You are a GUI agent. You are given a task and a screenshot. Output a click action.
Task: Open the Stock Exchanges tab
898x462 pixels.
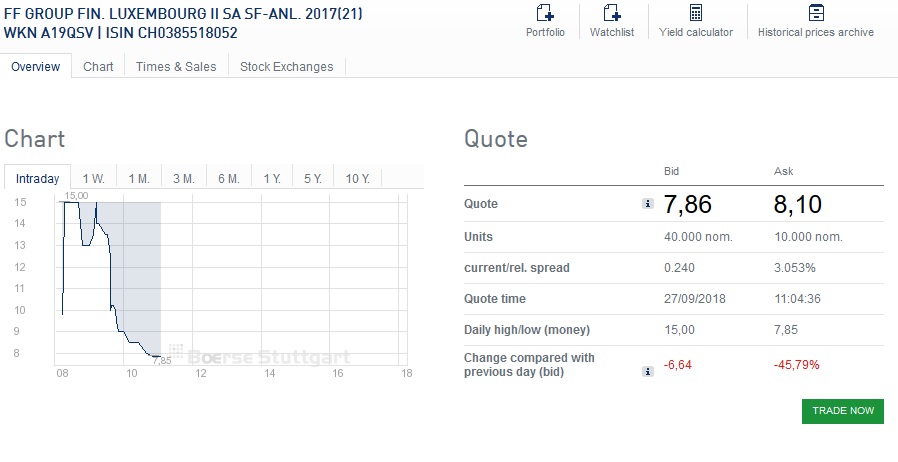click(286, 66)
